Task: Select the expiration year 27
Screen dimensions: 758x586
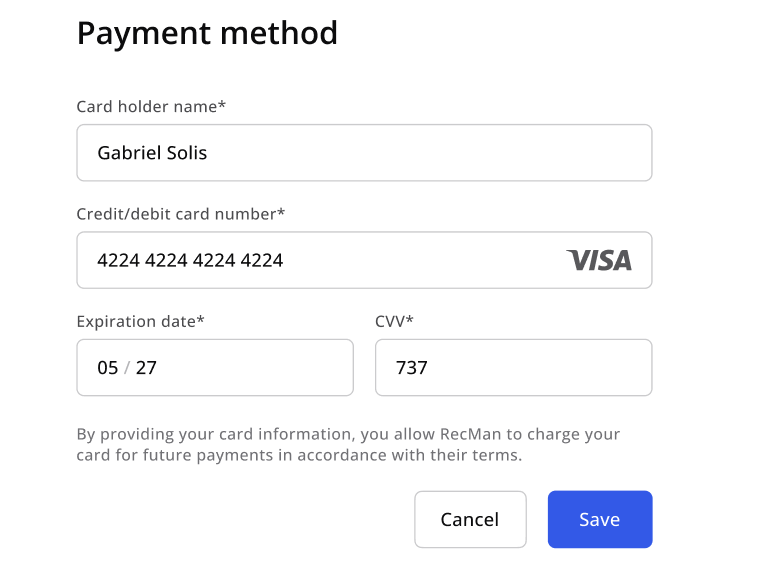Action: 146,367
